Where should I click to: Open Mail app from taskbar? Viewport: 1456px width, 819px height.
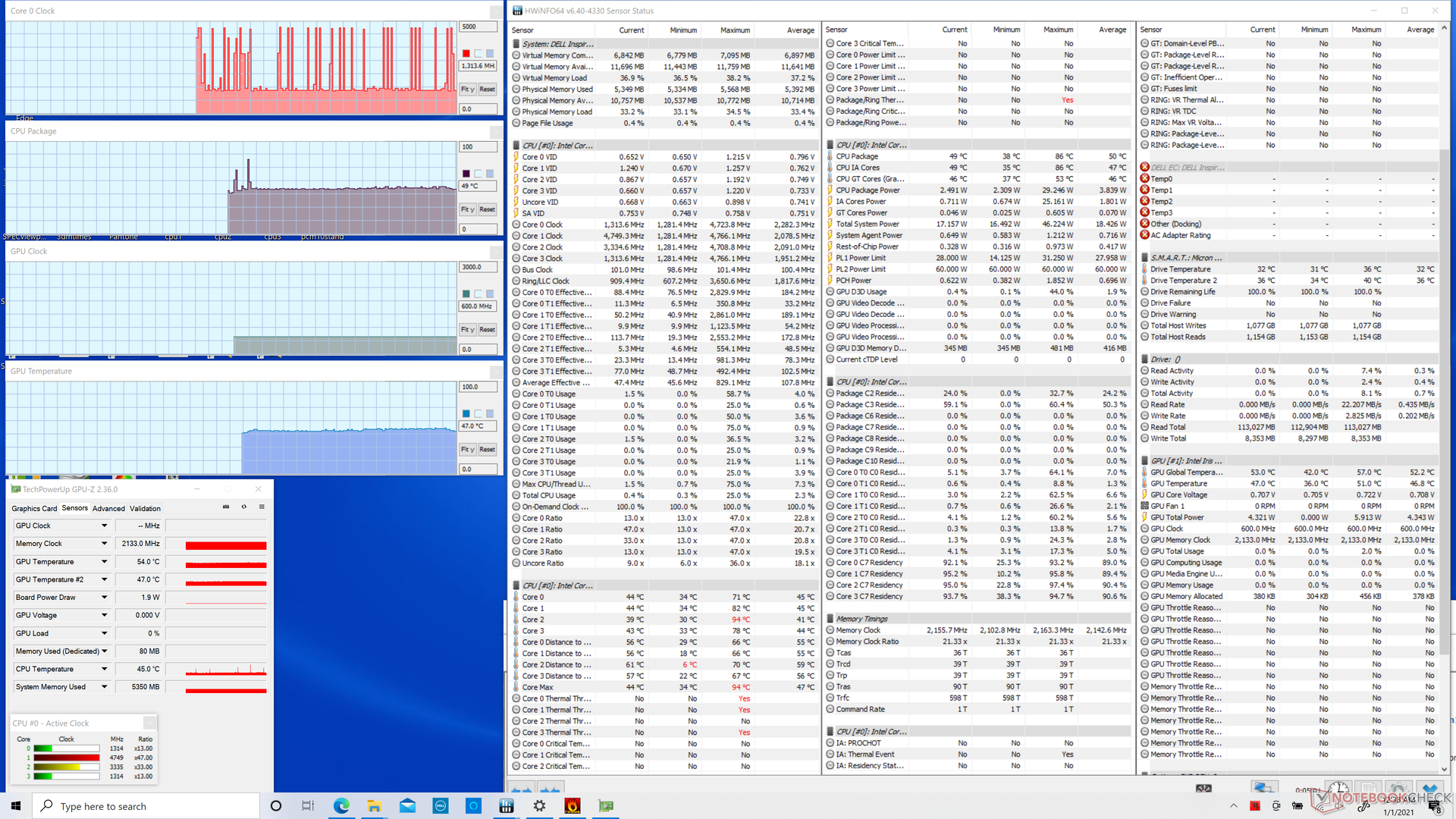[407, 805]
